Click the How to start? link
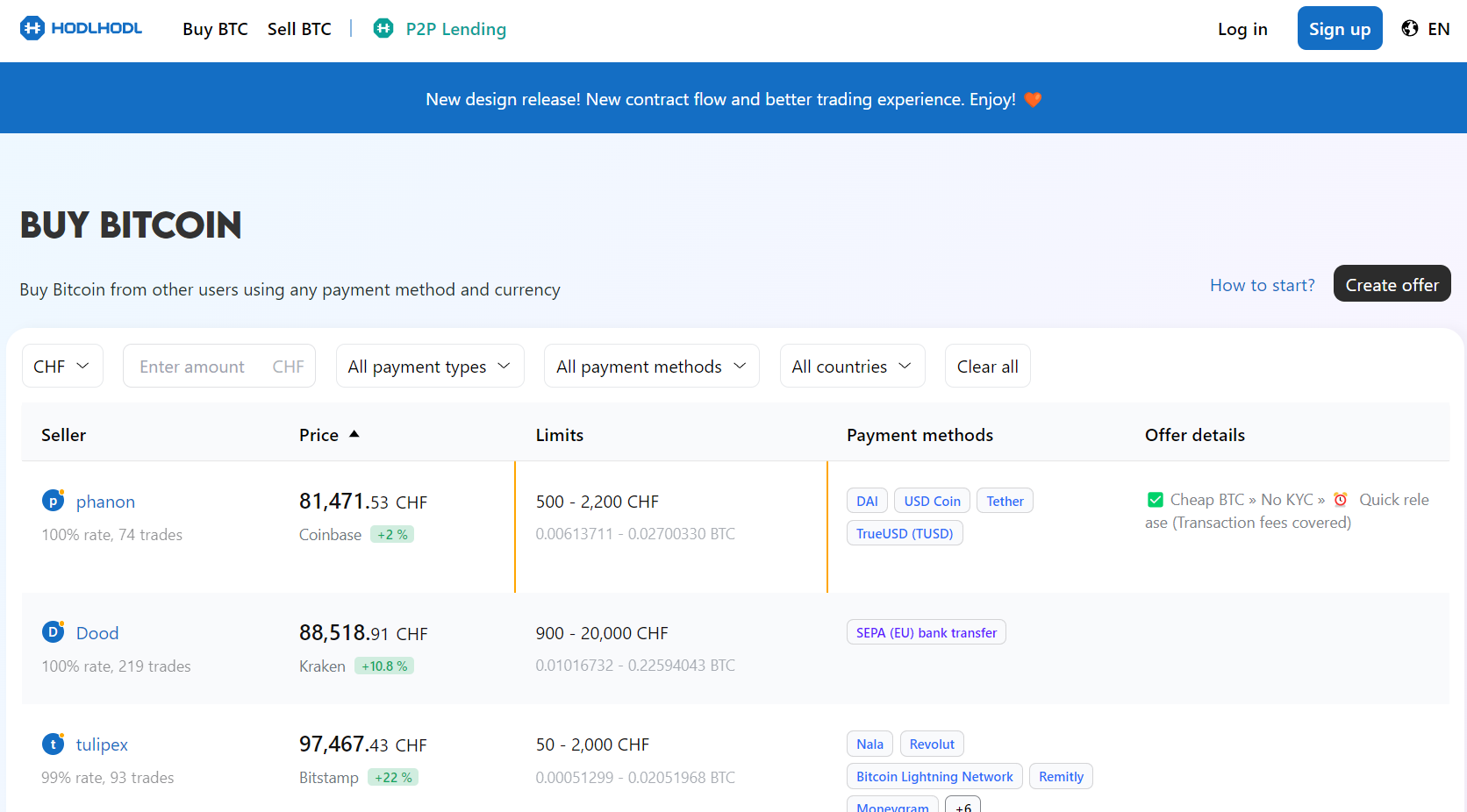 point(1262,285)
